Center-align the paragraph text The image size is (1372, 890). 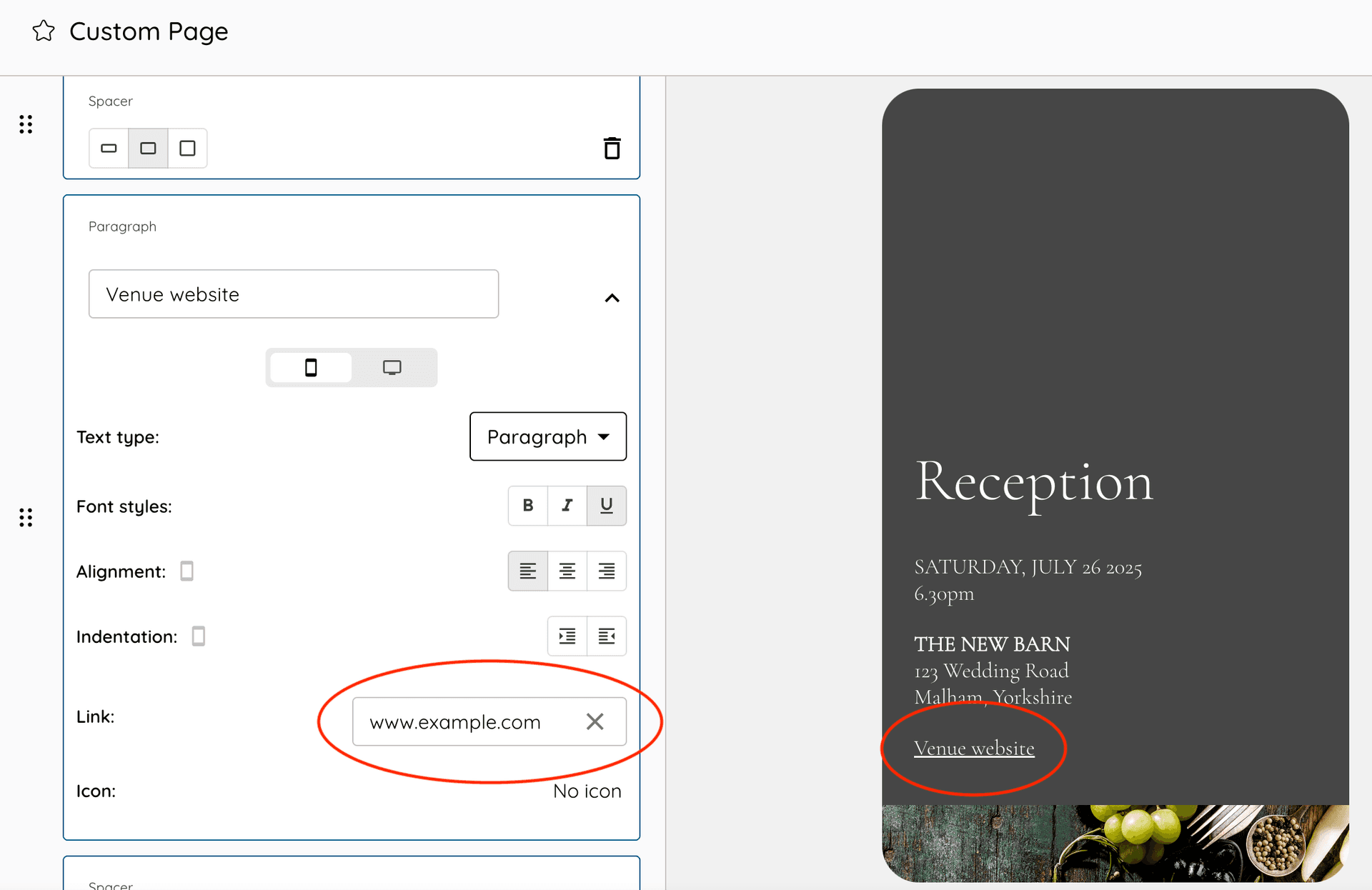point(567,571)
